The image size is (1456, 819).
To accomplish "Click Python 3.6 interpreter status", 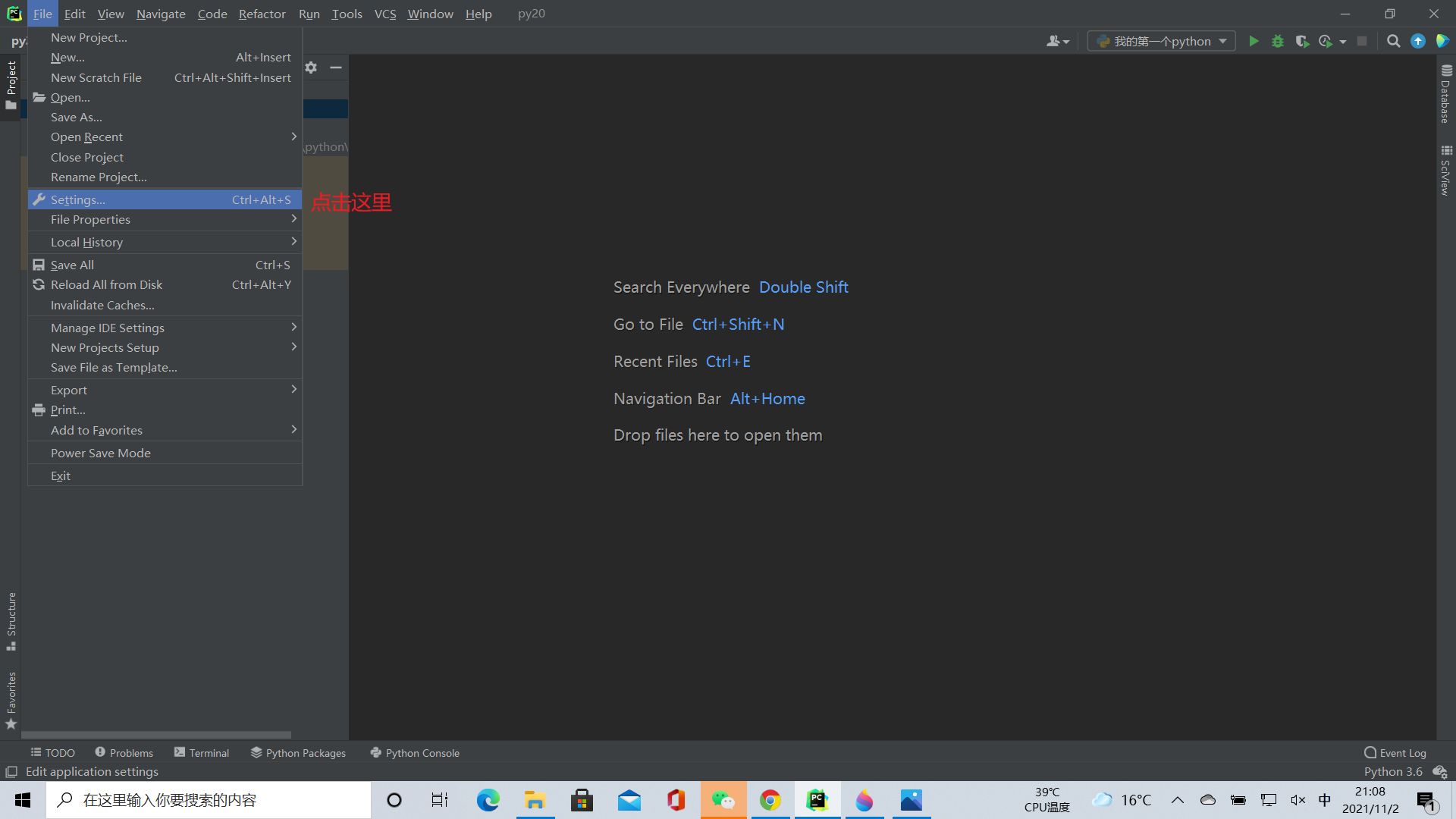I will click(1393, 771).
